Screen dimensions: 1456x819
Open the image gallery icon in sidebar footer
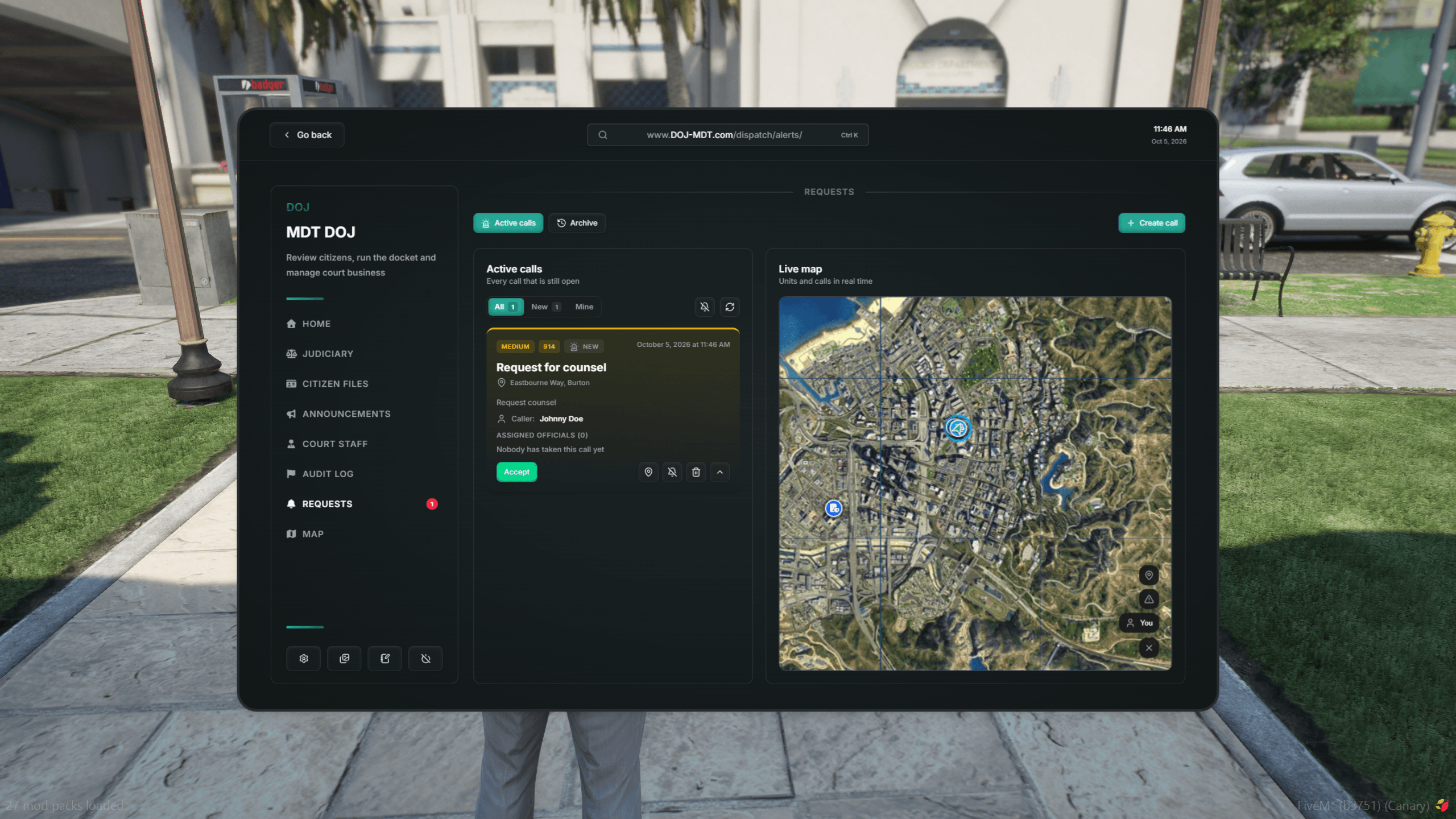click(344, 658)
